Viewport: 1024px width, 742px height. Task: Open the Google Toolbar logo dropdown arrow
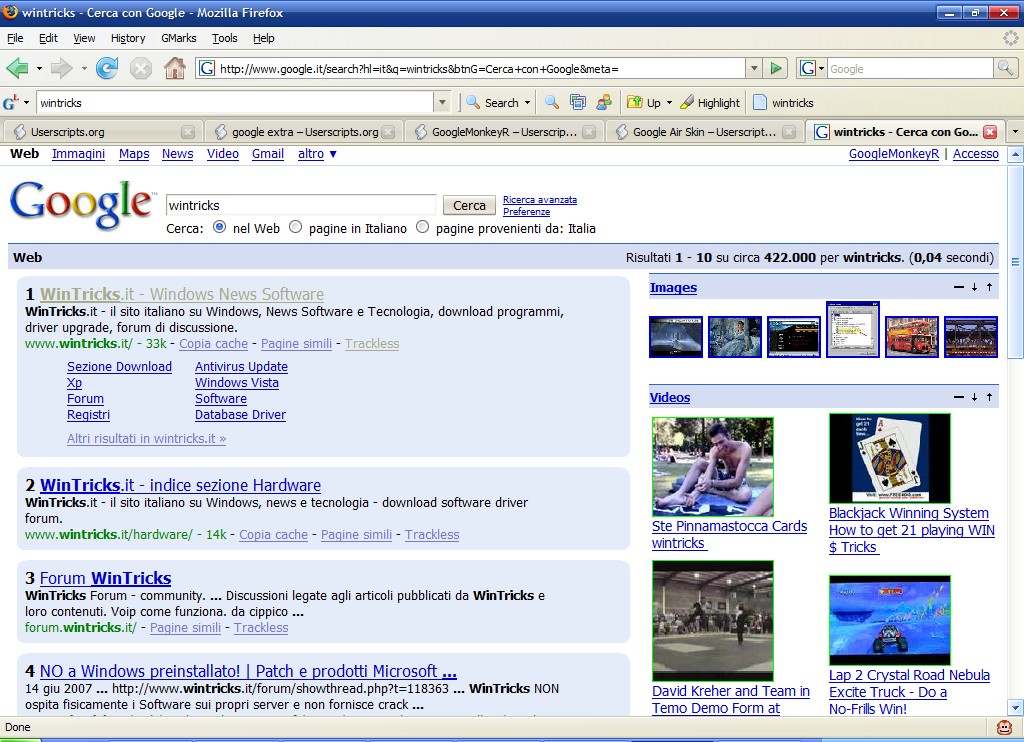pyautogui.click(x=26, y=103)
